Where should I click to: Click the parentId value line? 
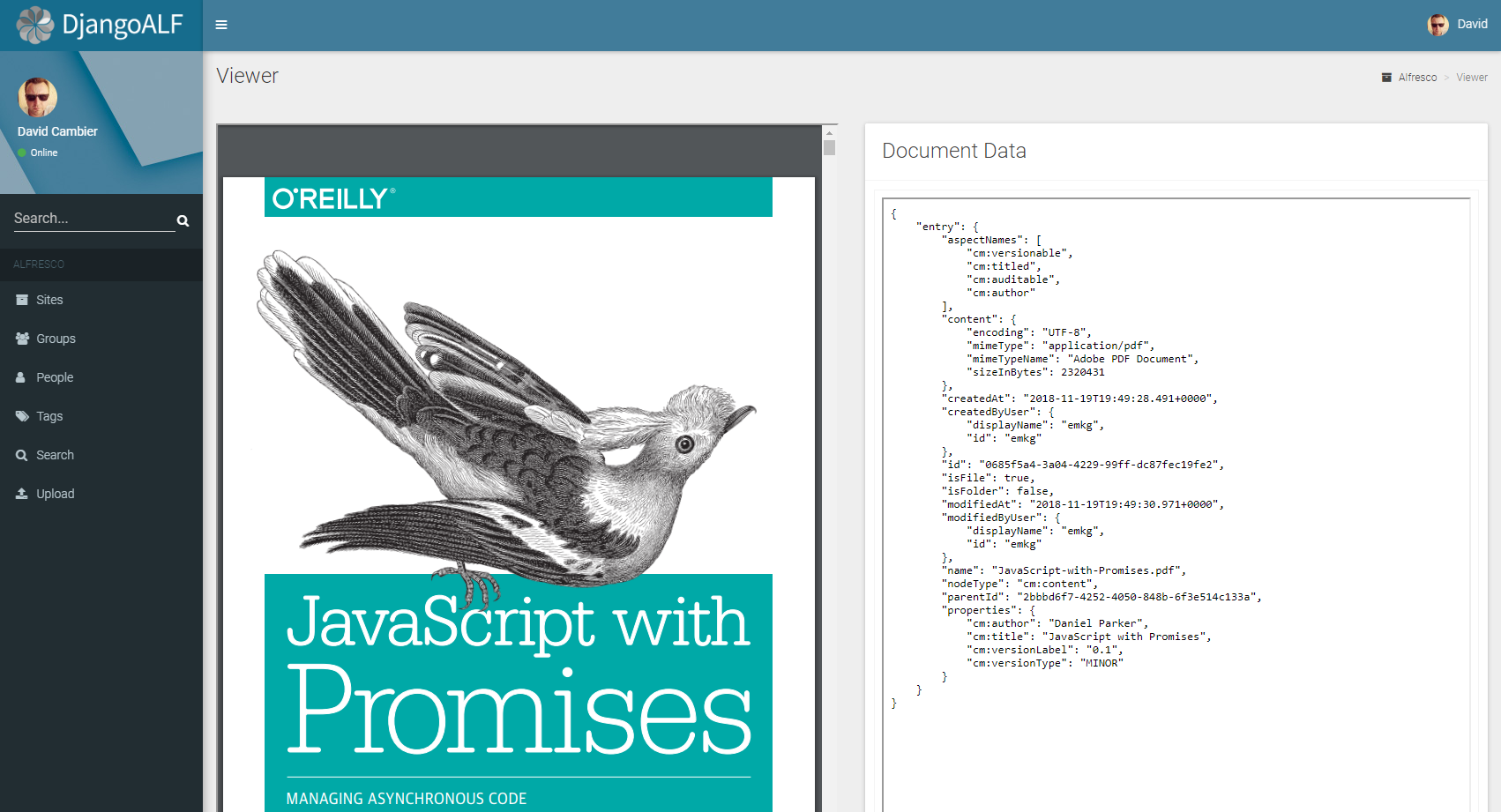point(1101,597)
